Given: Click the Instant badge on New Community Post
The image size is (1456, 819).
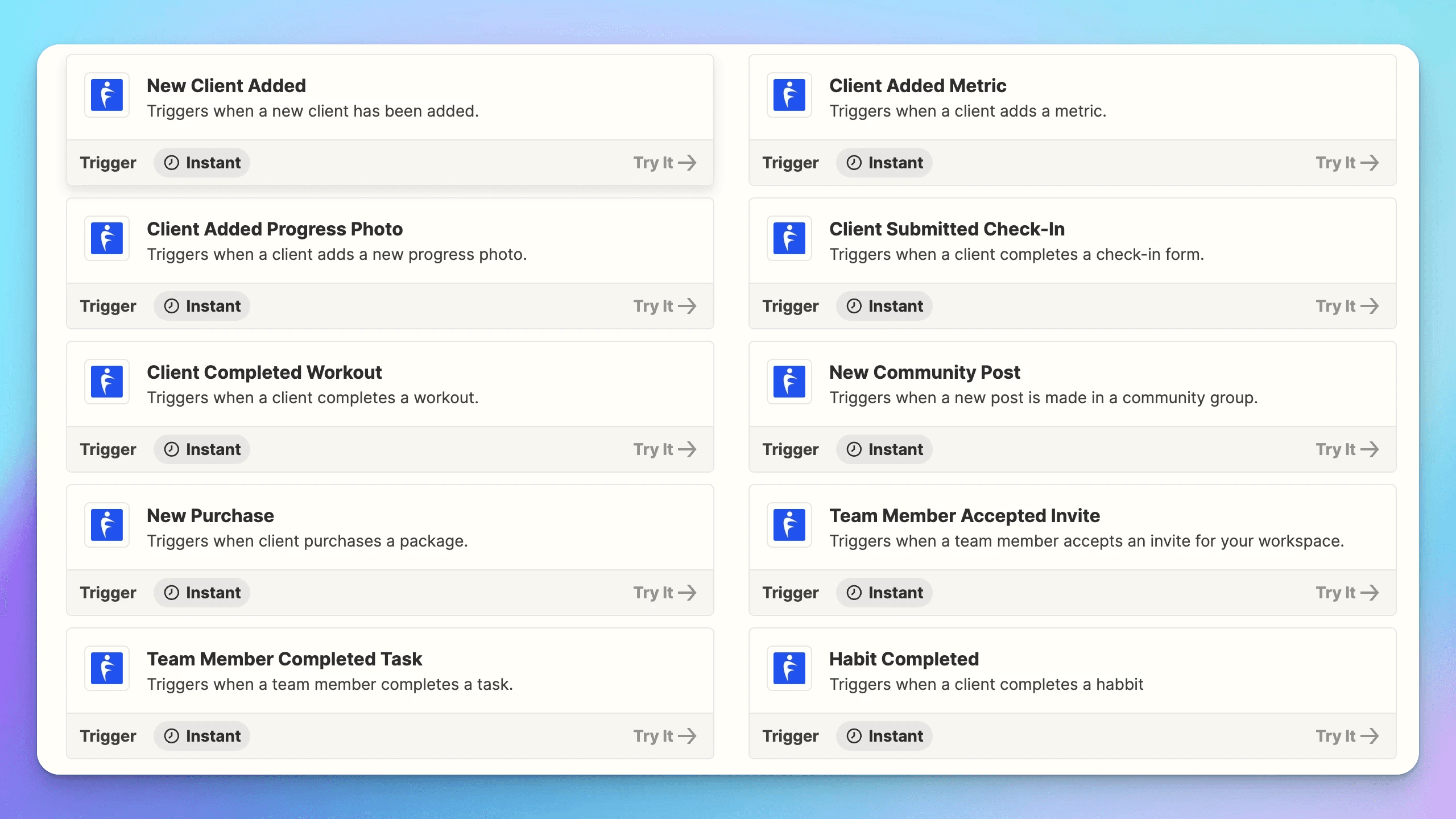Looking at the screenshot, I should click(x=884, y=449).
